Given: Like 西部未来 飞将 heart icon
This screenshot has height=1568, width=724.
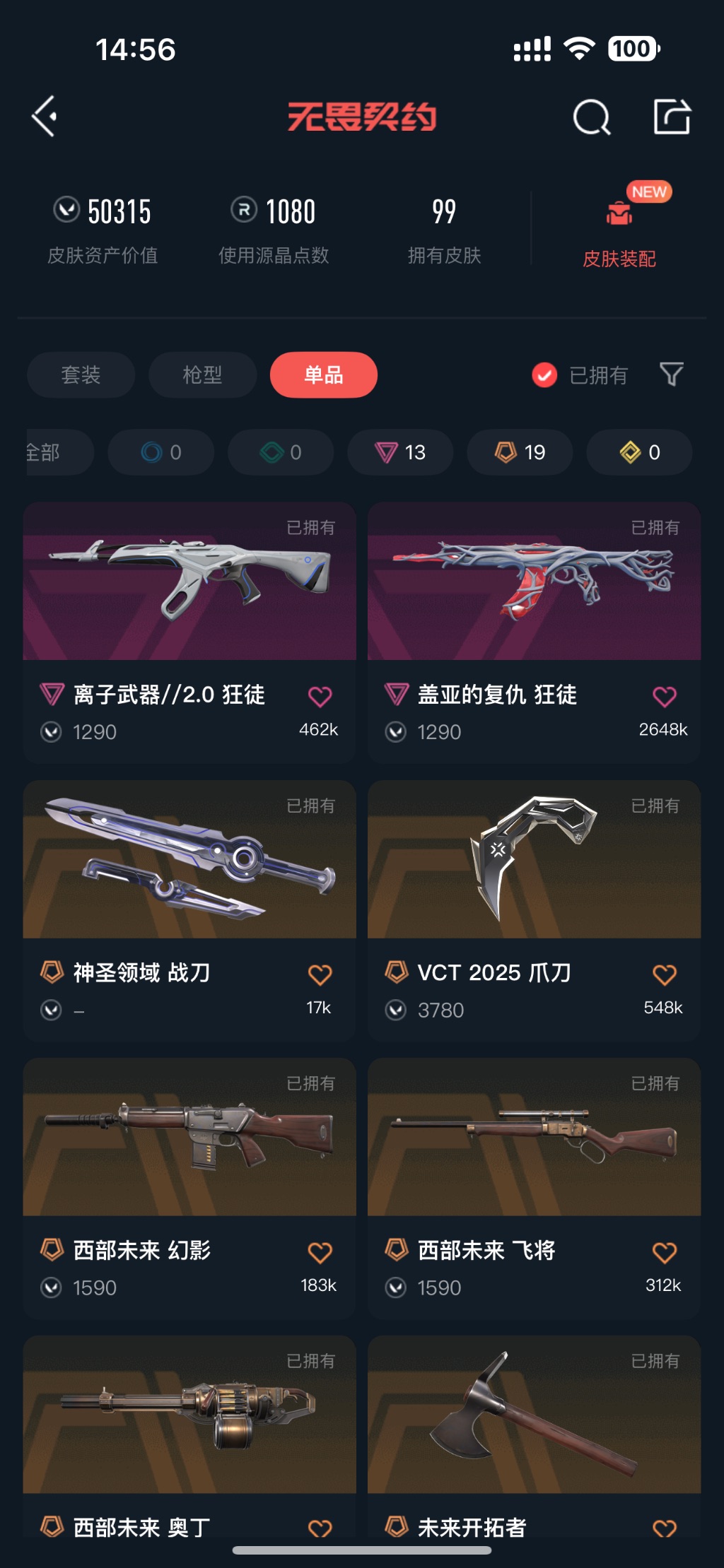Looking at the screenshot, I should point(665,1252).
